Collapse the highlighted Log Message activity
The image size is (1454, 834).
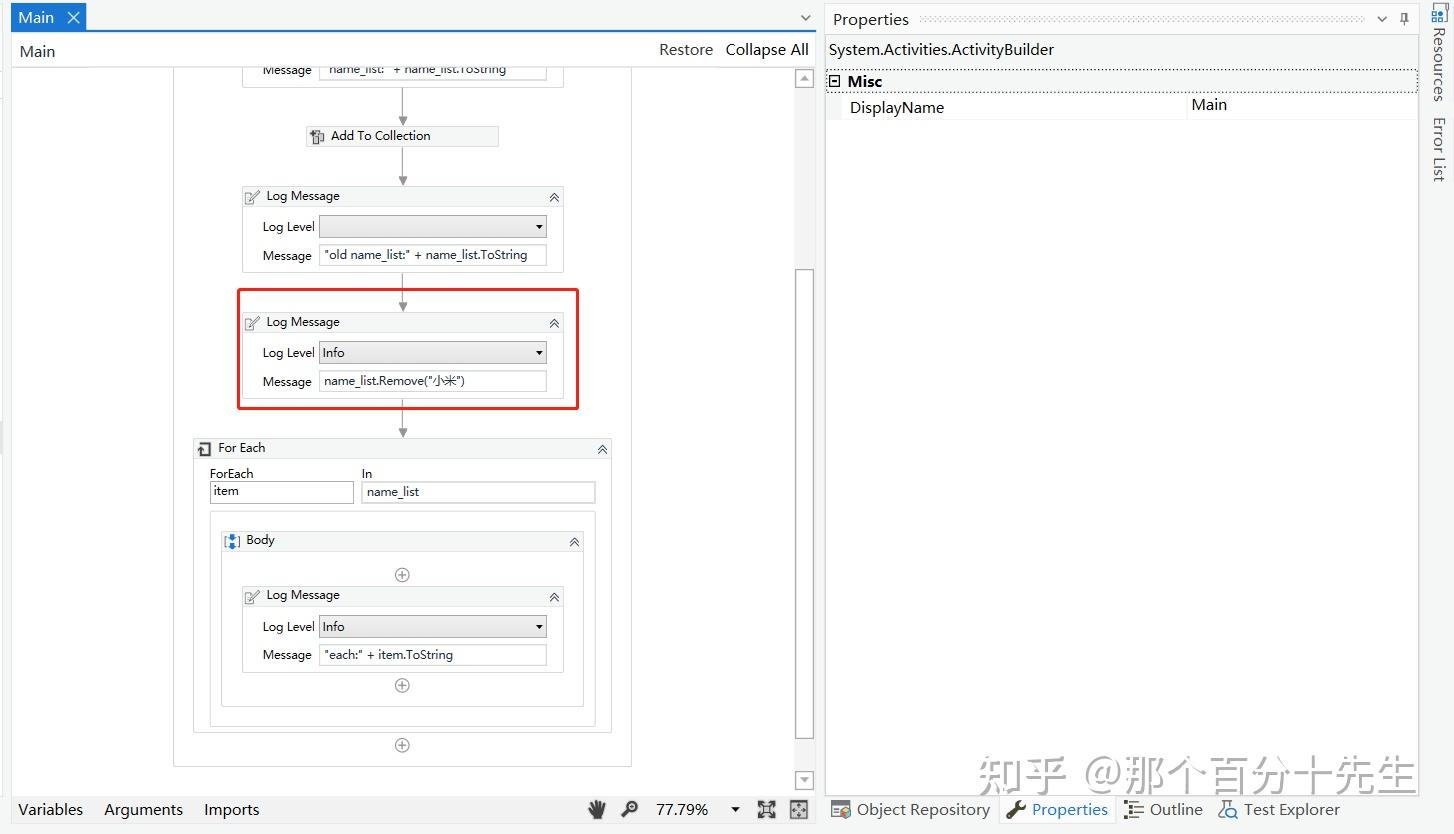pos(553,322)
